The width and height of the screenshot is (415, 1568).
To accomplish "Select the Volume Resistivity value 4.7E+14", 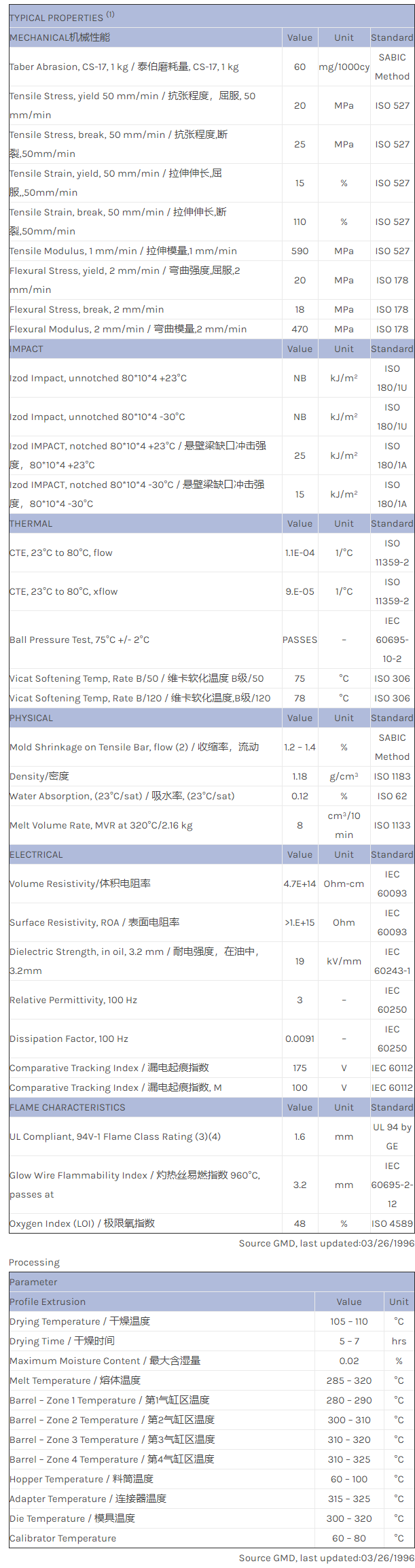I will tap(300, 884).
